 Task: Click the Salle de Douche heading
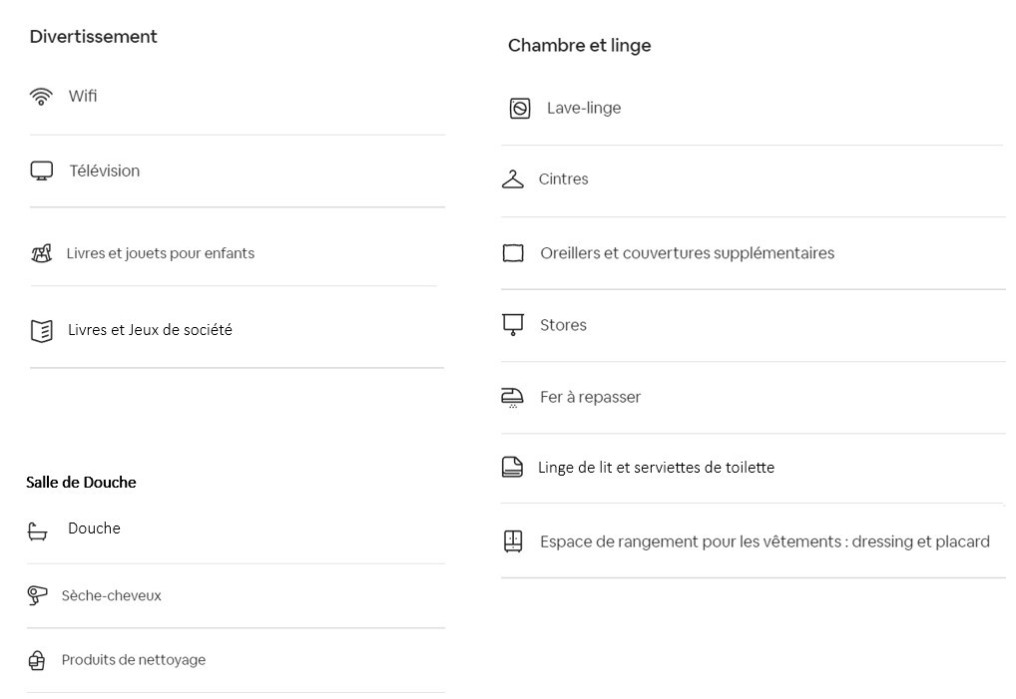click(80, 482)
